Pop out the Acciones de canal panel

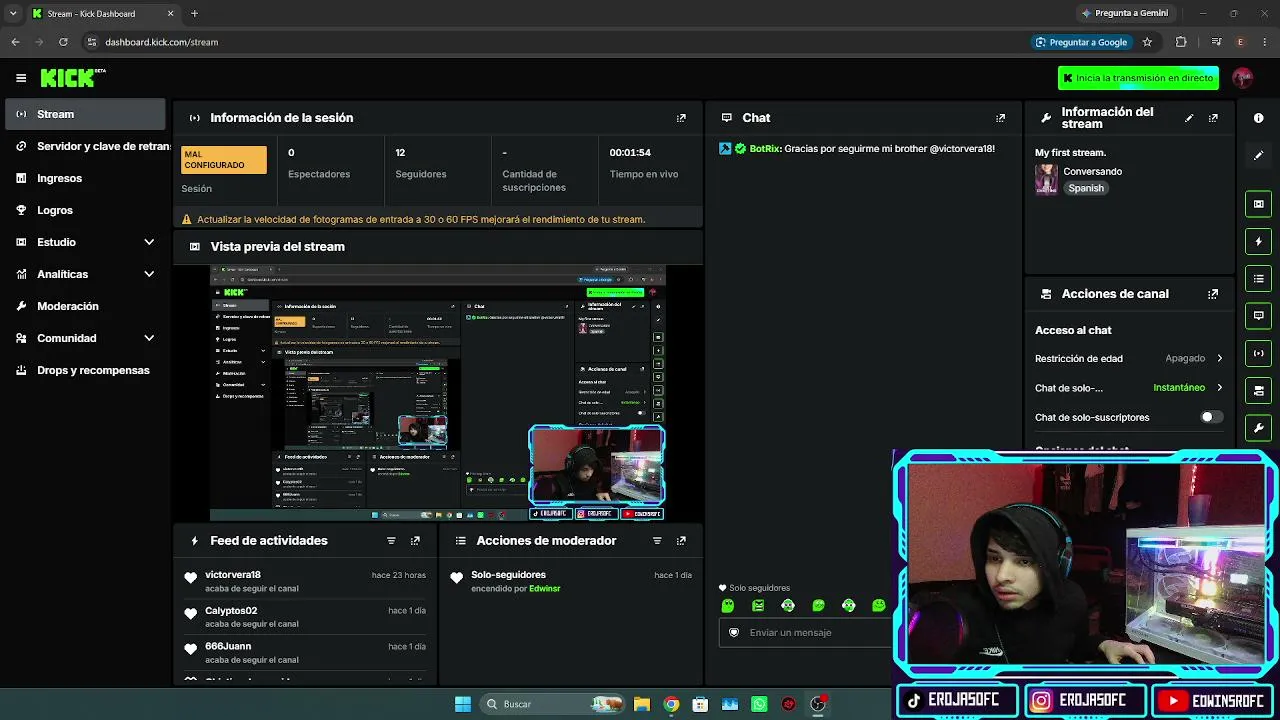[x=1213, y=294]
